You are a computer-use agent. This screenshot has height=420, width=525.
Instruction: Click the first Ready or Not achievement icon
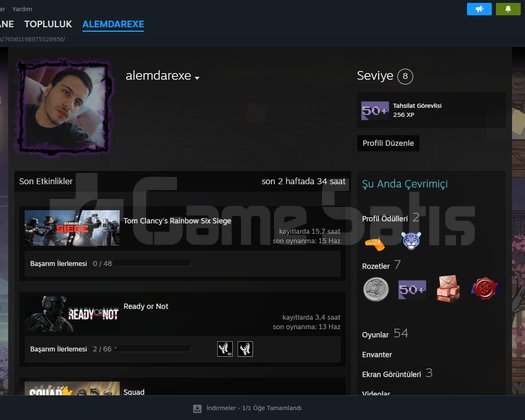coord(225,349)
